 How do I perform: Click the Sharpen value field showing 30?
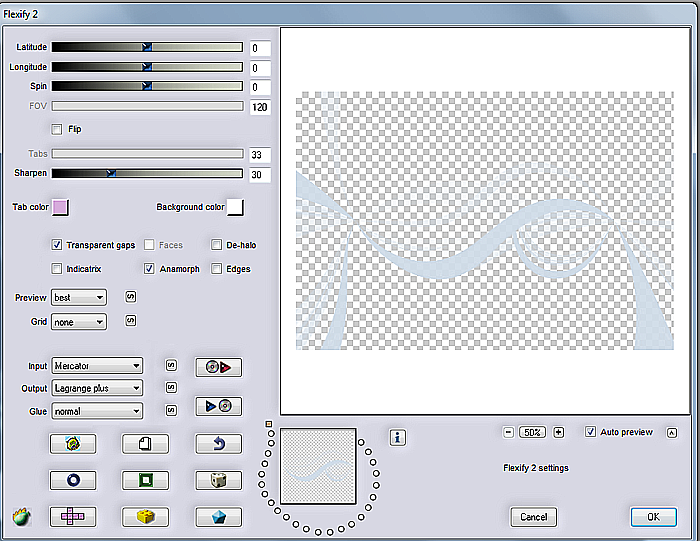click(x=260, y=175)
